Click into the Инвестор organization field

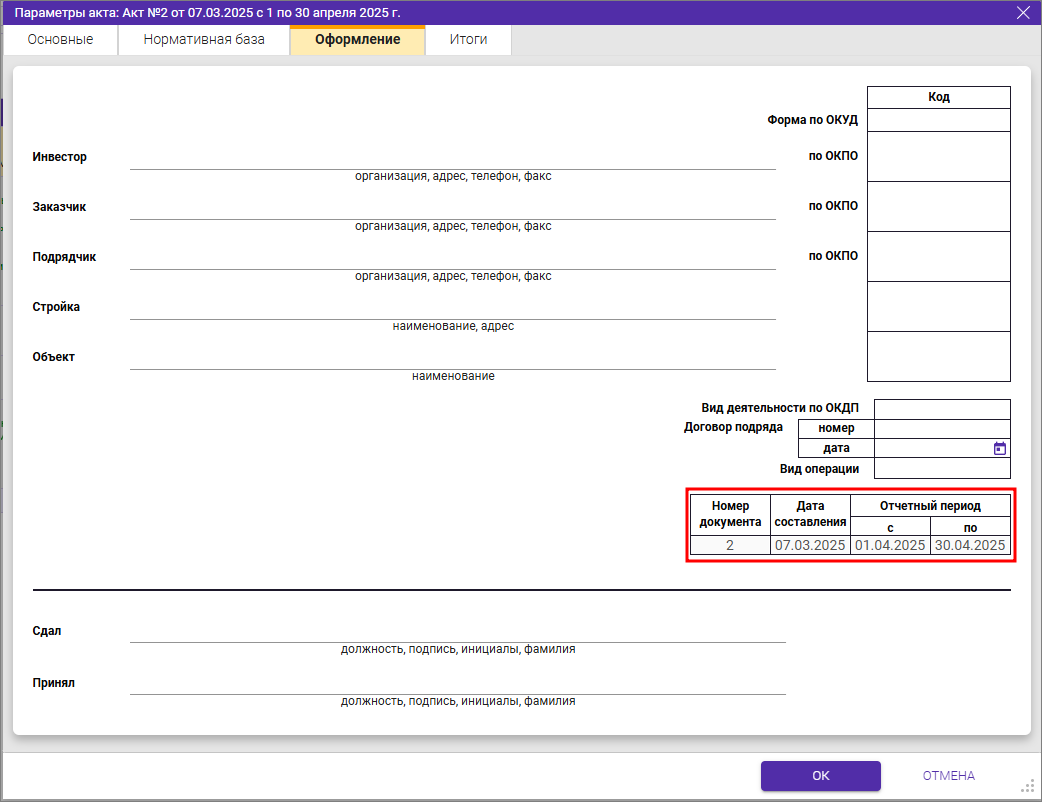tap(452, 159)
